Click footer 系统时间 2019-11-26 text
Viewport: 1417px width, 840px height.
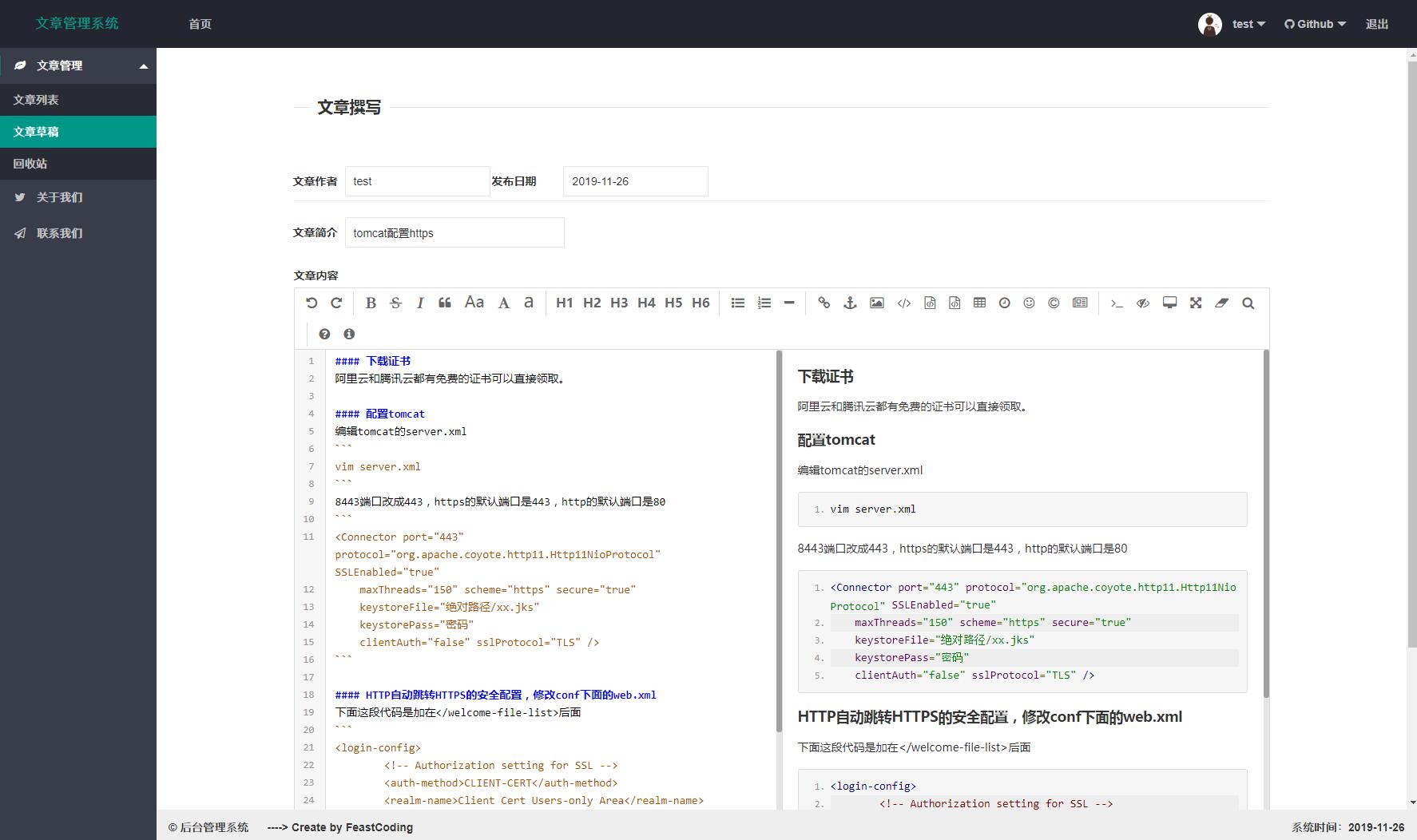click(x=1348, y=827)
